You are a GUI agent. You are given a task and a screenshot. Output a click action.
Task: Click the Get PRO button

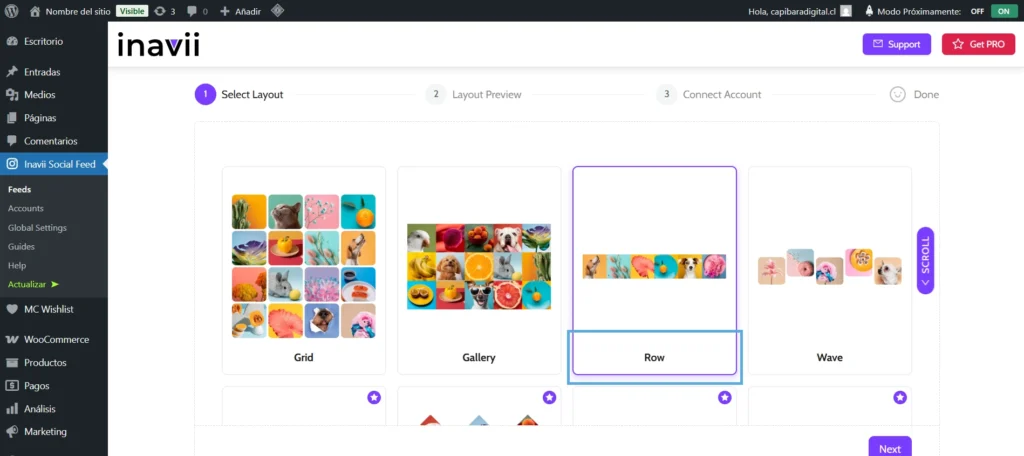tap(978, 45)
